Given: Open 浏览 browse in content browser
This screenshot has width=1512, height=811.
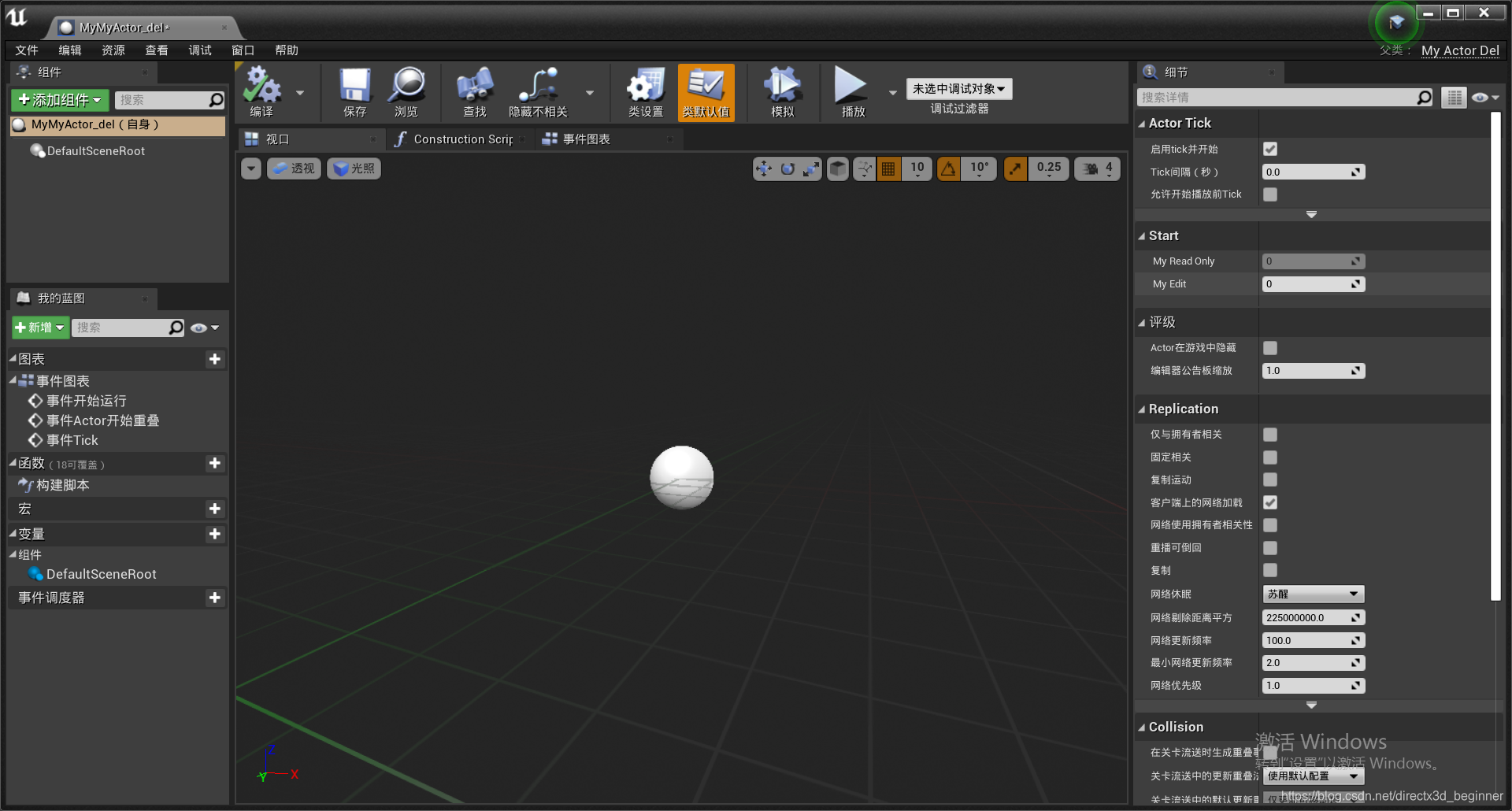Looking at the screenshot, I should tap(406, 92).
